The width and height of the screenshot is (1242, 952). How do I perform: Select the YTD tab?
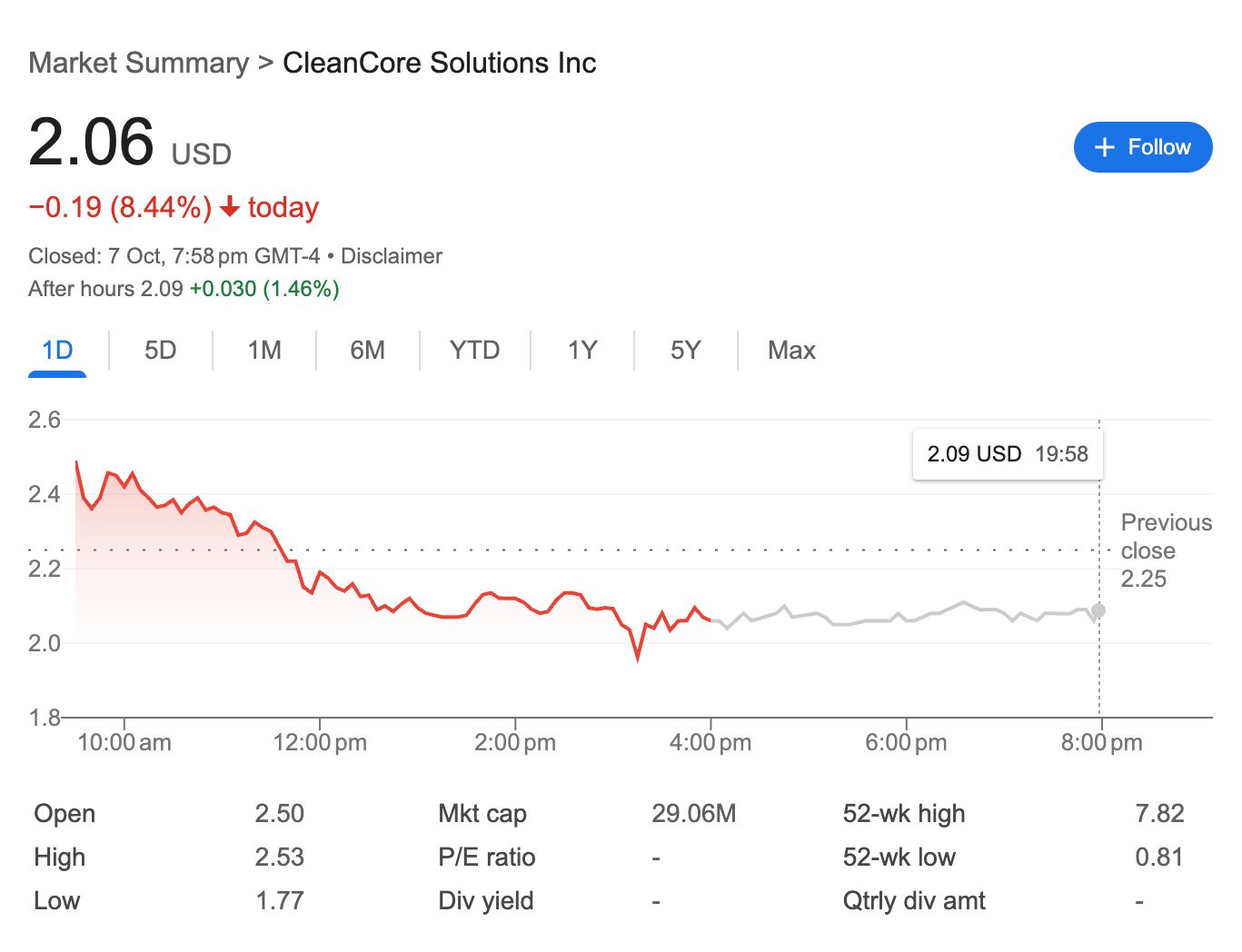click(x=474, y=351)
